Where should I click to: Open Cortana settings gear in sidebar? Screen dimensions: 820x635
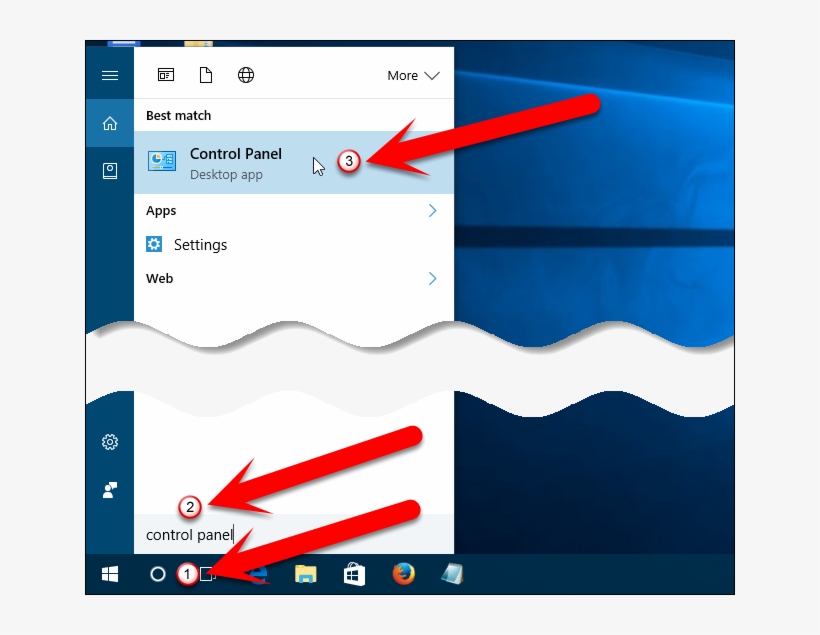click(x=110, y=442)
